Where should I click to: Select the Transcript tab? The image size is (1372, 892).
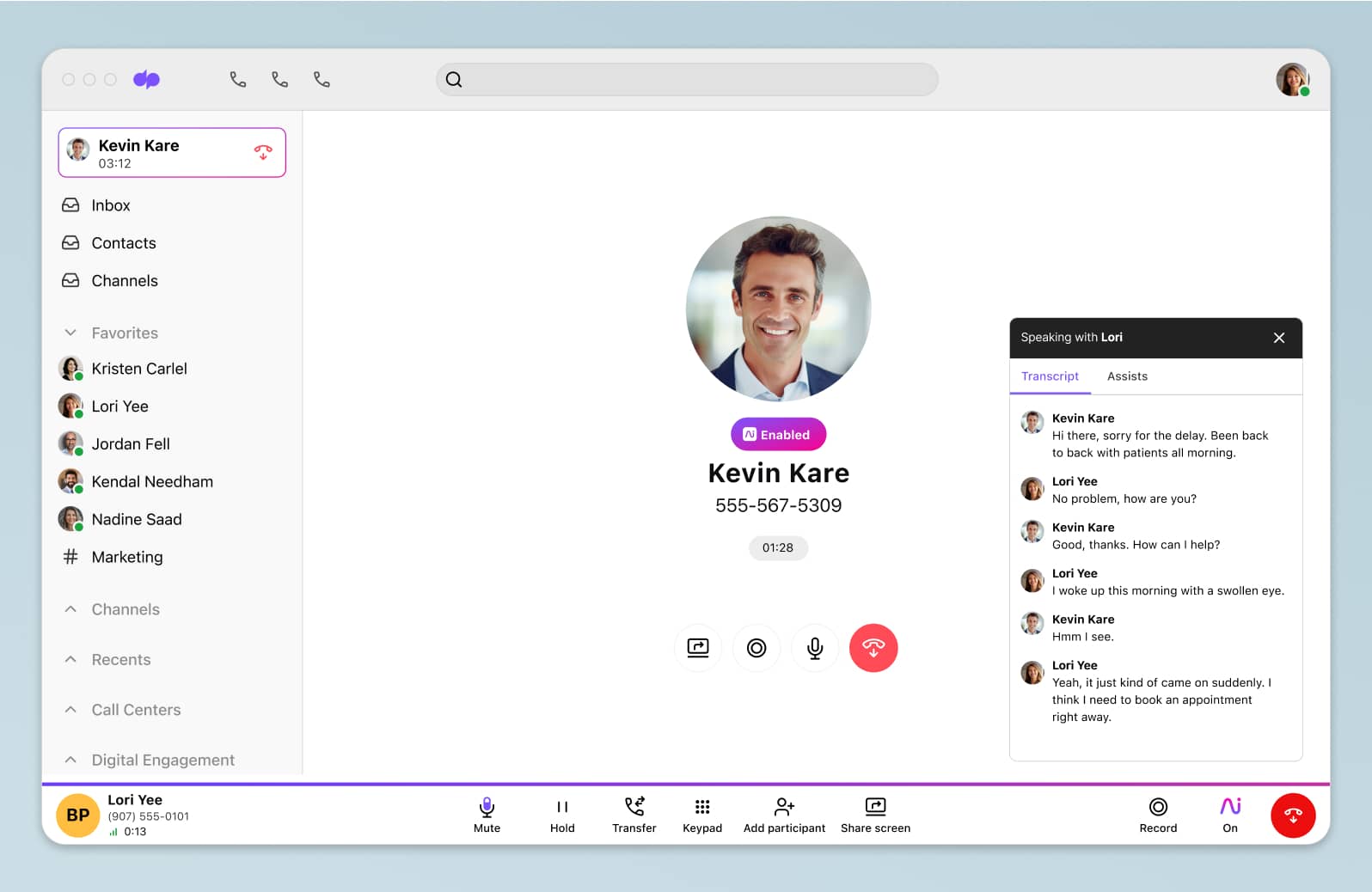point(1049,376)
